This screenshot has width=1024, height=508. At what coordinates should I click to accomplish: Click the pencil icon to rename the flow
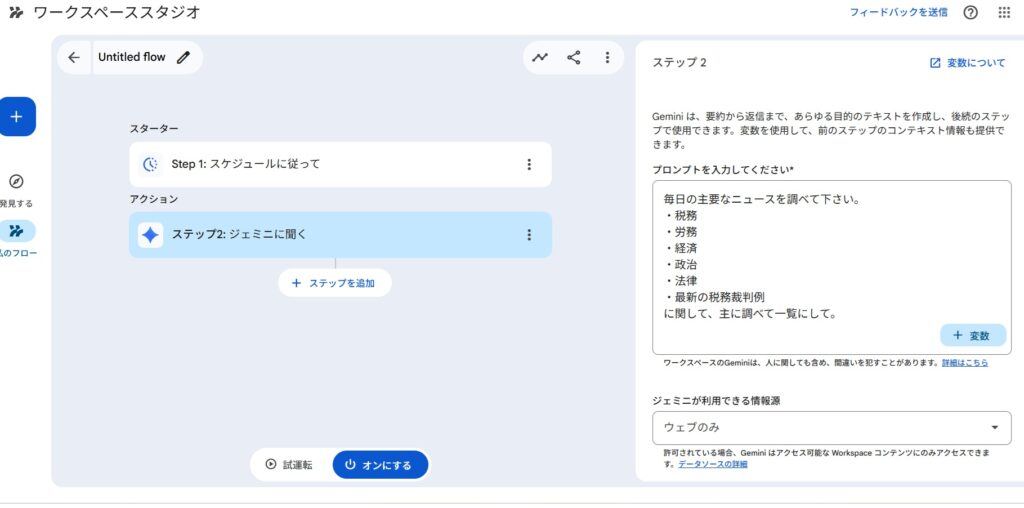point(183,58)
